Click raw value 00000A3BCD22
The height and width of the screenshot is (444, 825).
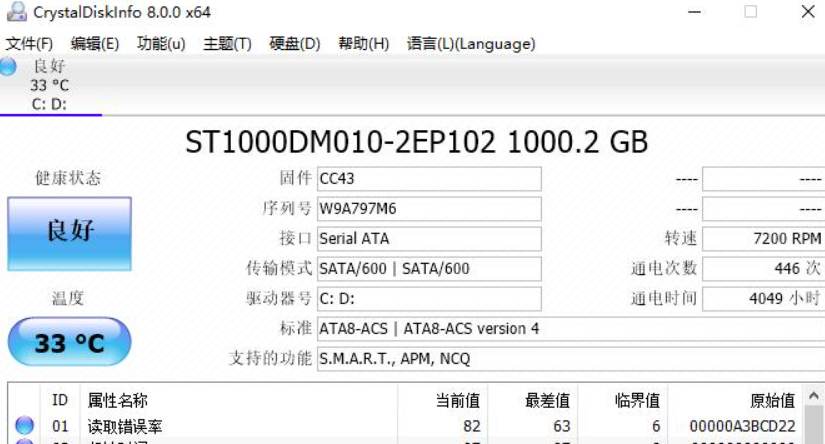coord(742,426)
